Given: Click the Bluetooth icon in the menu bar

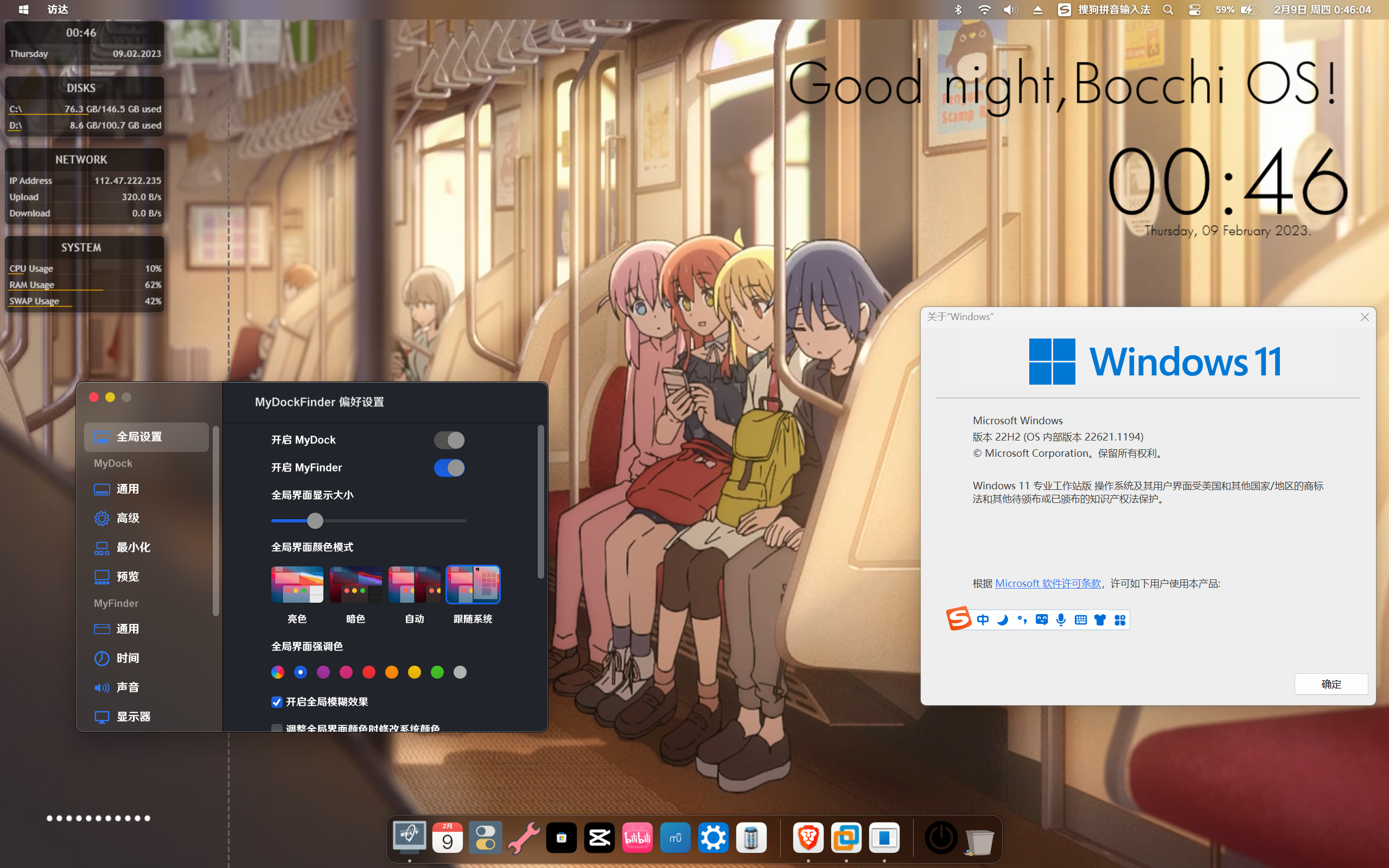Looking at the screenshot, I should click(957, 10).
